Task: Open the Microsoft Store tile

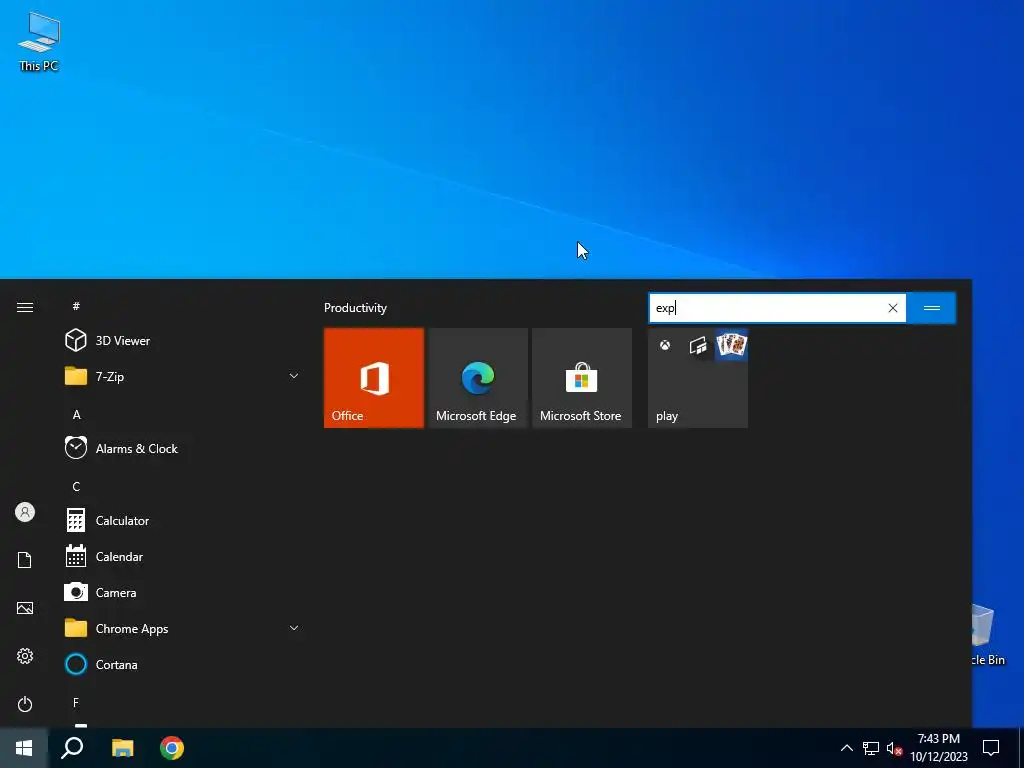Action: (582, 378)
